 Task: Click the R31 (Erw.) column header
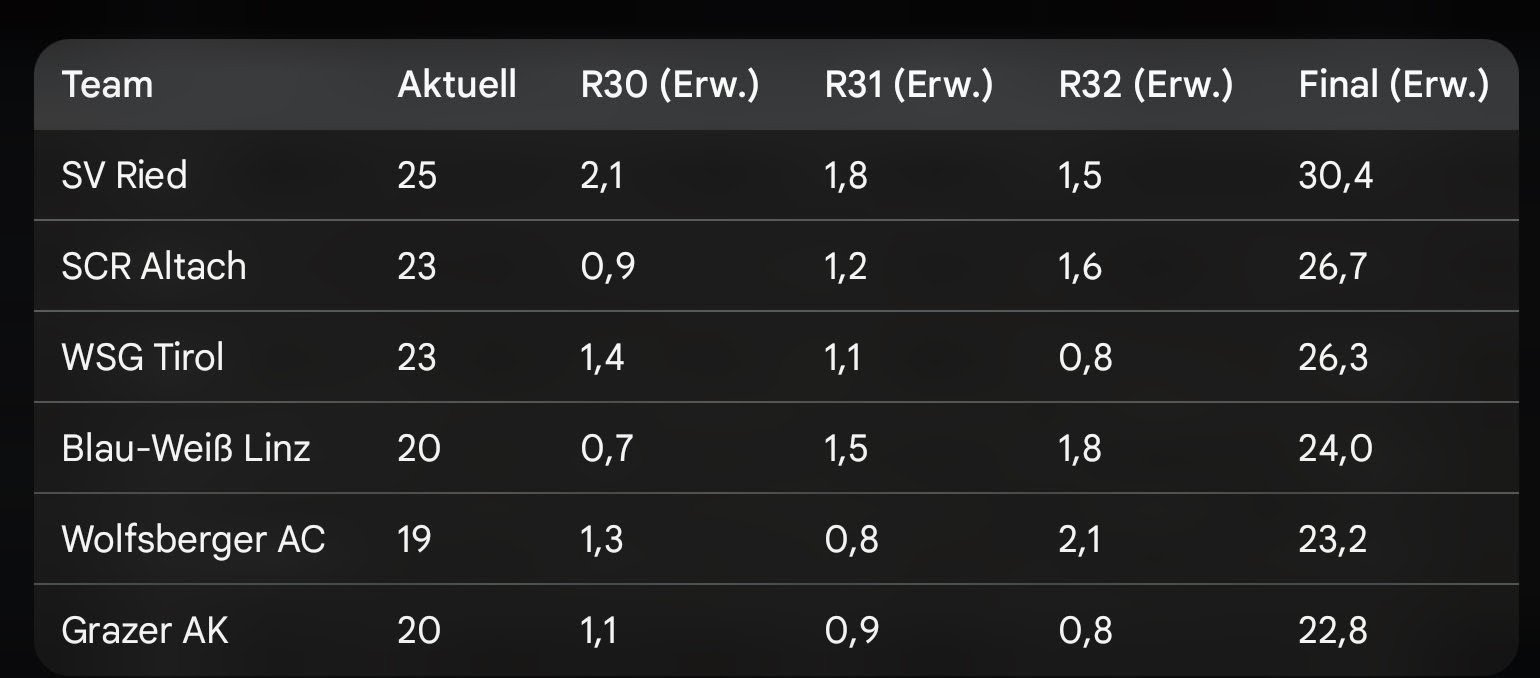coord(908,85)
